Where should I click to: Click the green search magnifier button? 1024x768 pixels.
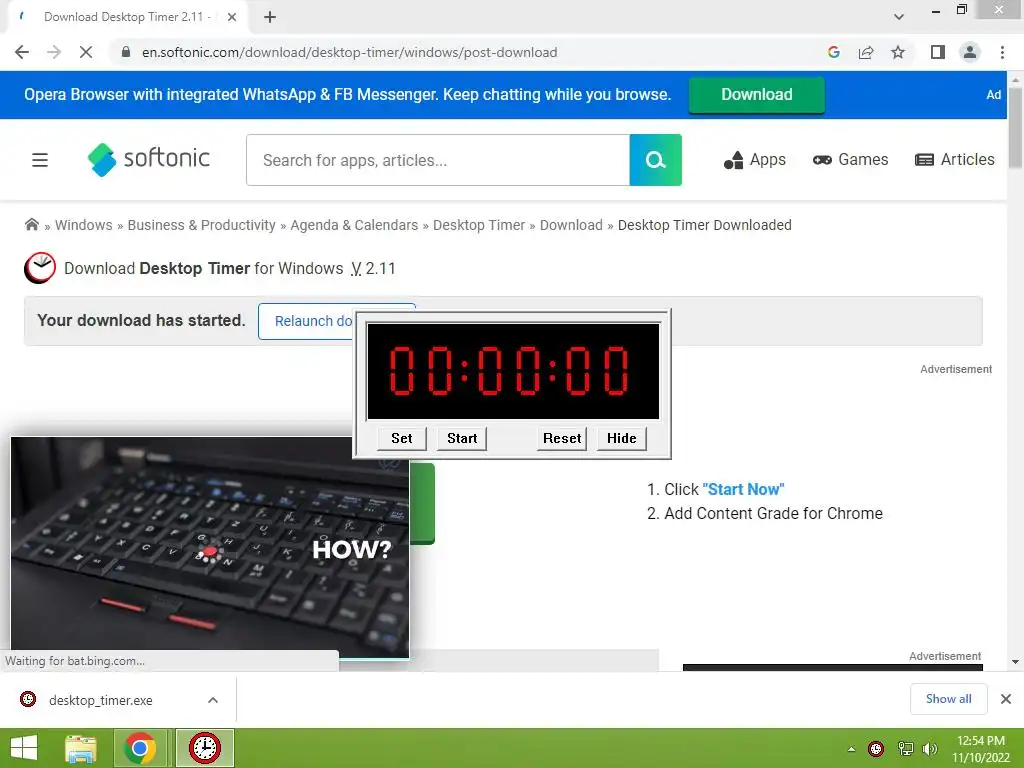tap(655, 160)
